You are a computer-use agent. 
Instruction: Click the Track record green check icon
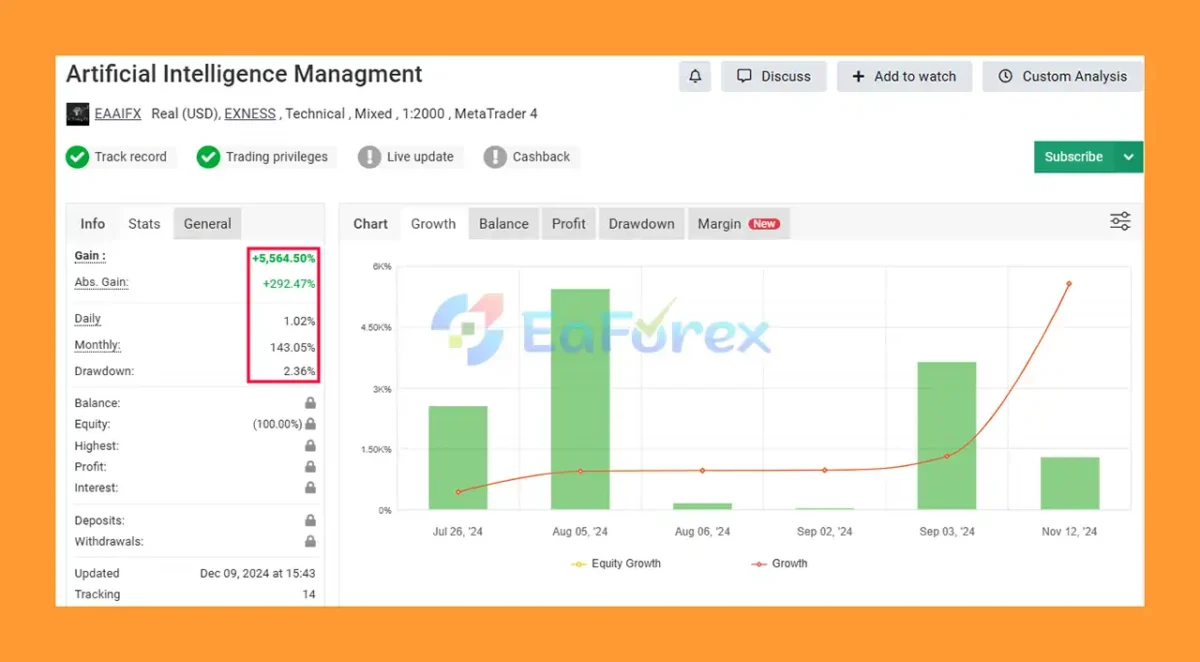click(x=77, y=157)
